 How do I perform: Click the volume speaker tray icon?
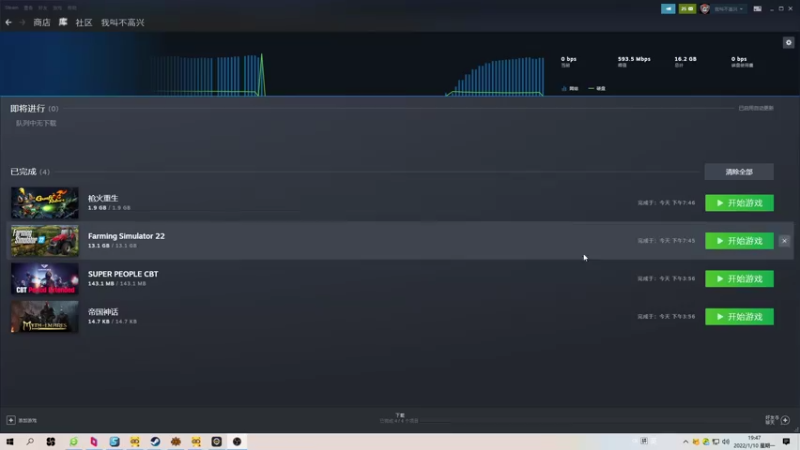click(x=726, y=442)
